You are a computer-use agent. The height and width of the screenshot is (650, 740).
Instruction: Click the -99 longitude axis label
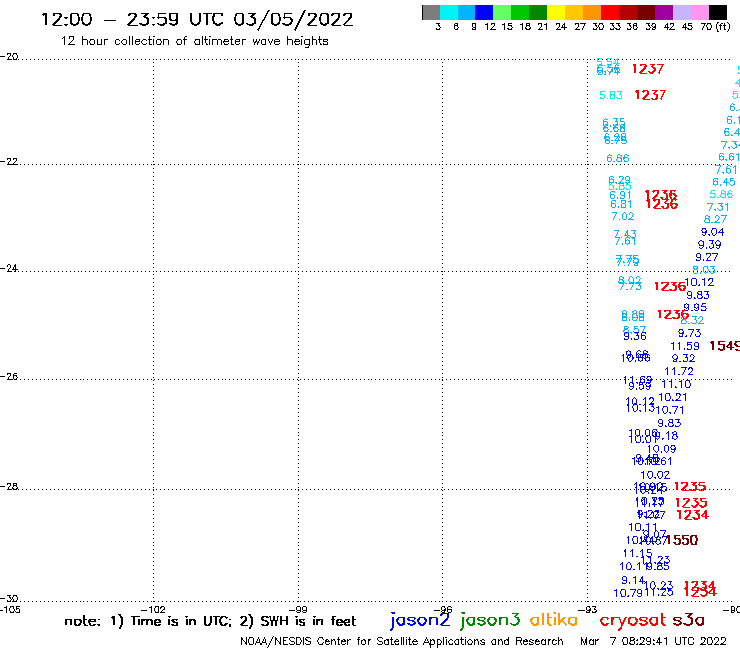(298, 609)
